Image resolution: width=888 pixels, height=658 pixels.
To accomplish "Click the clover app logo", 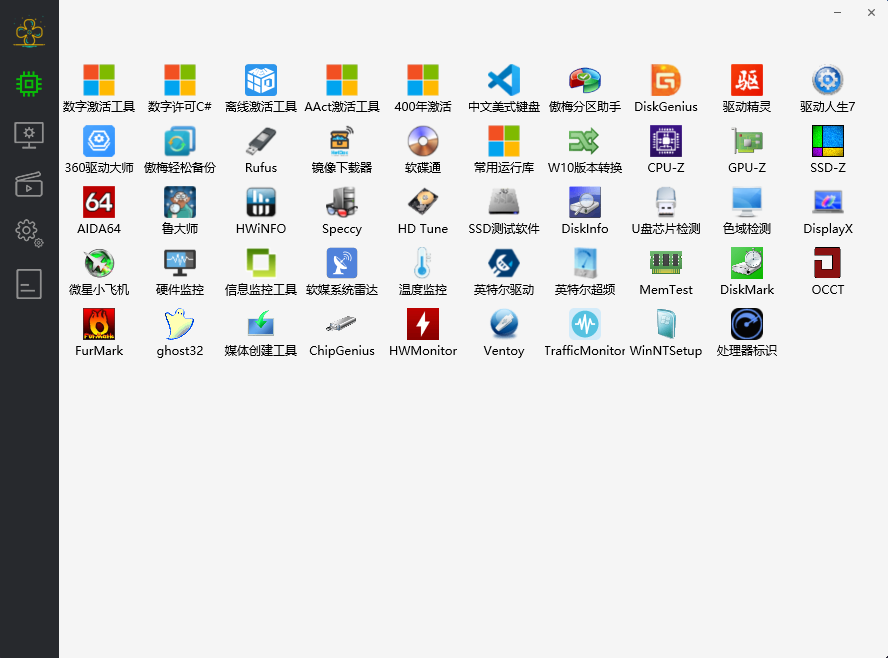I will (29, 32).
